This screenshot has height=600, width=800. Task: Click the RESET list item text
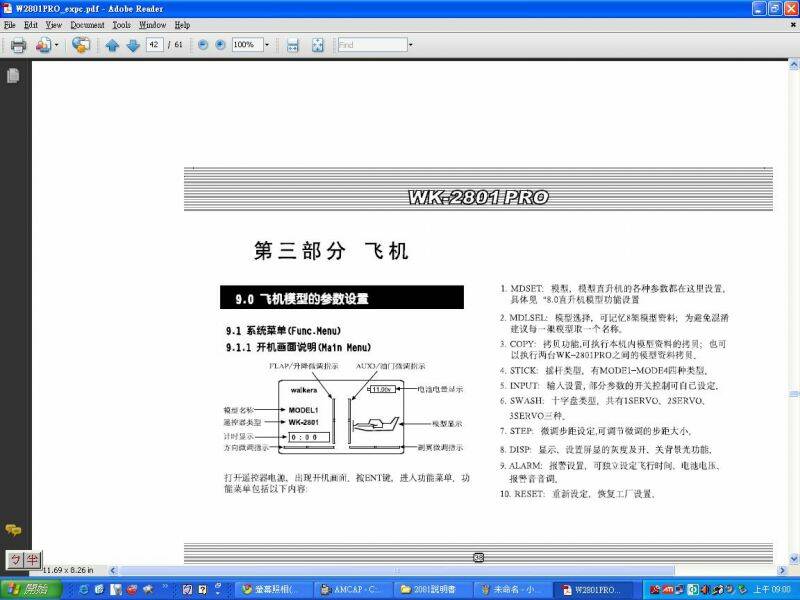(577, 494)
